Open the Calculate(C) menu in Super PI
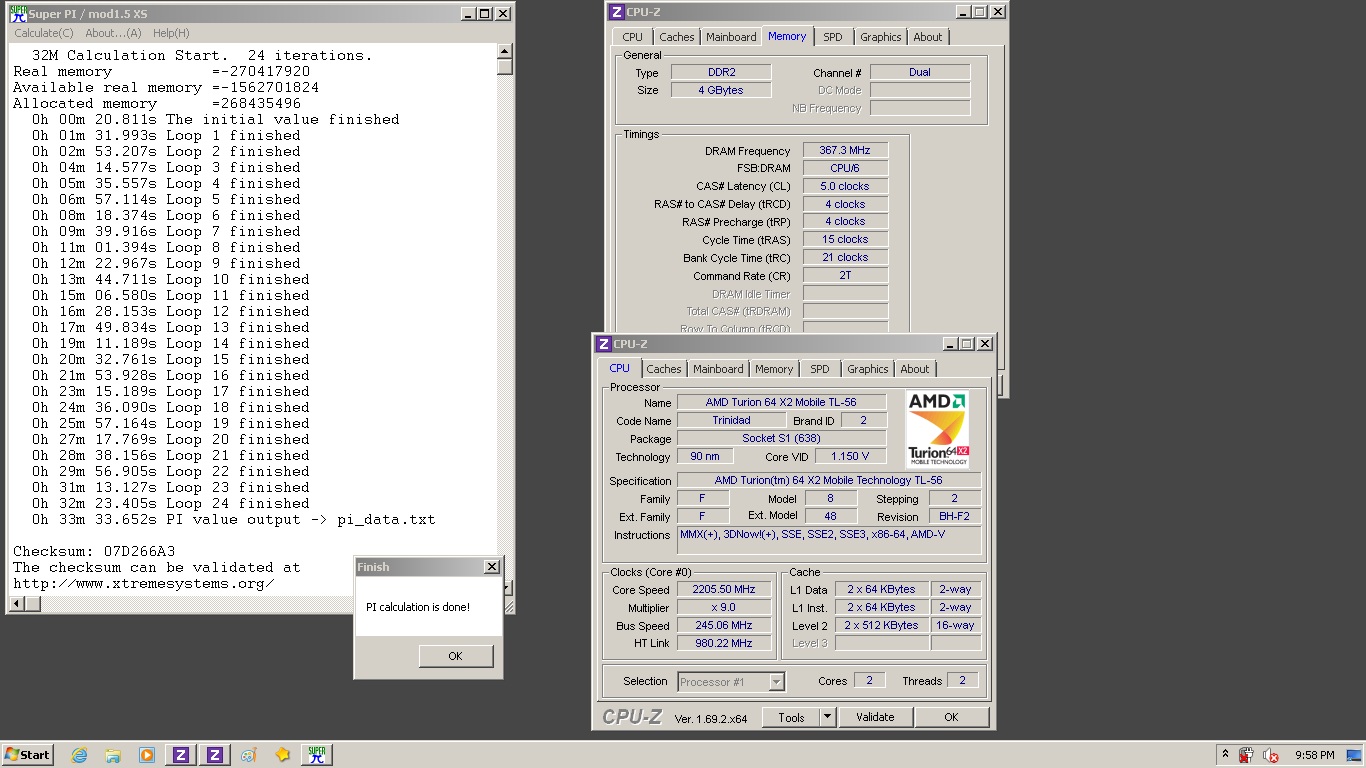1366x768 pixels. point(44,33)
